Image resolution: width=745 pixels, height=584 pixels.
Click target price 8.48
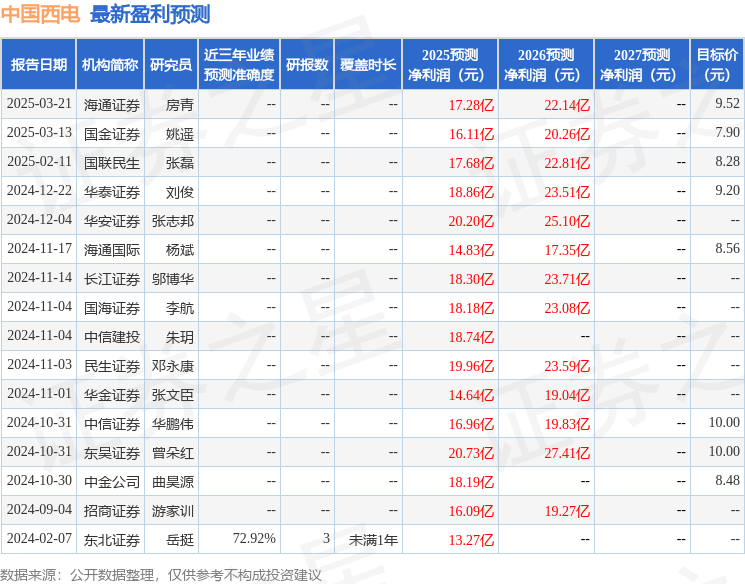[727, 481]
